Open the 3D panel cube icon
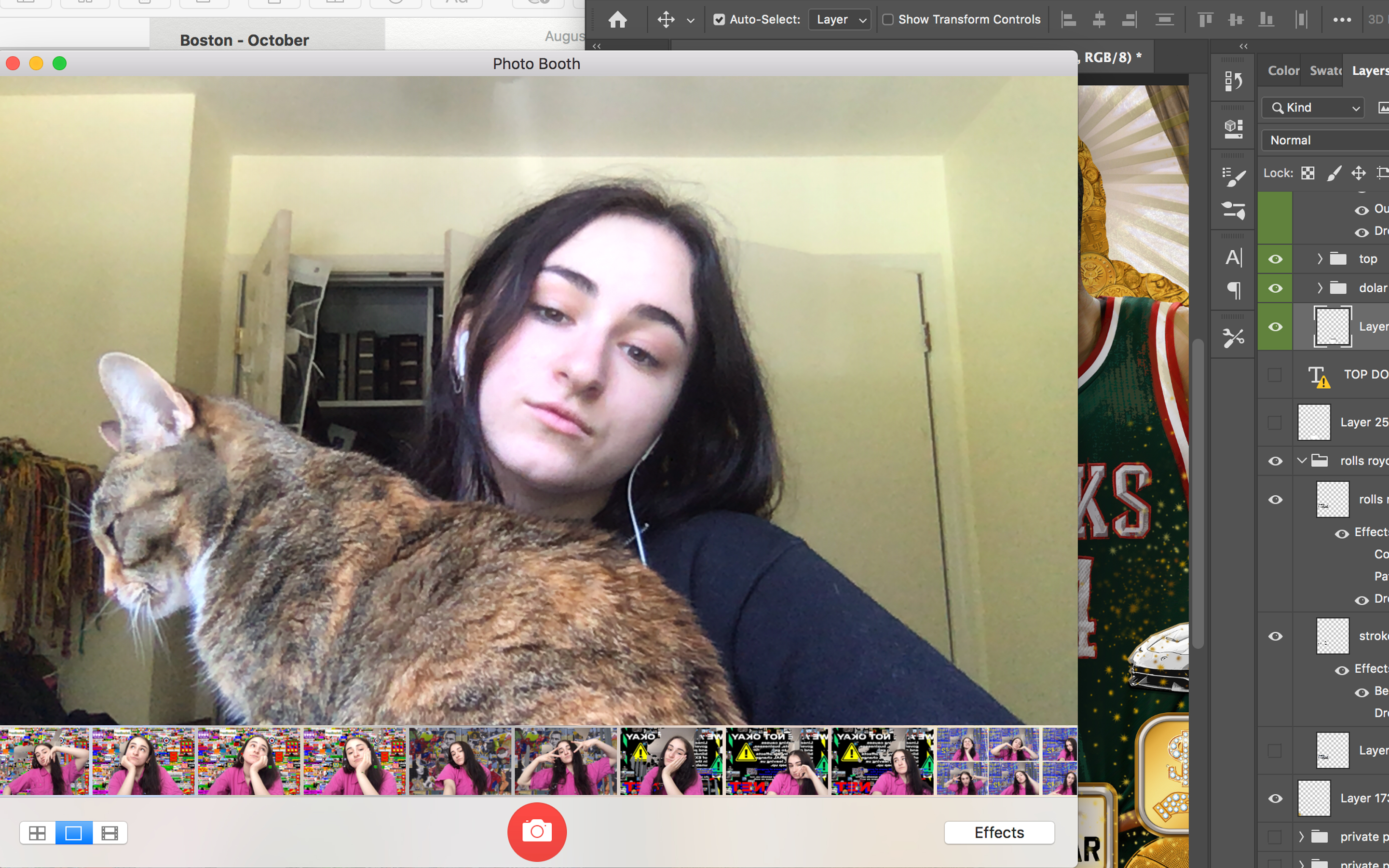 [1233, 129]
